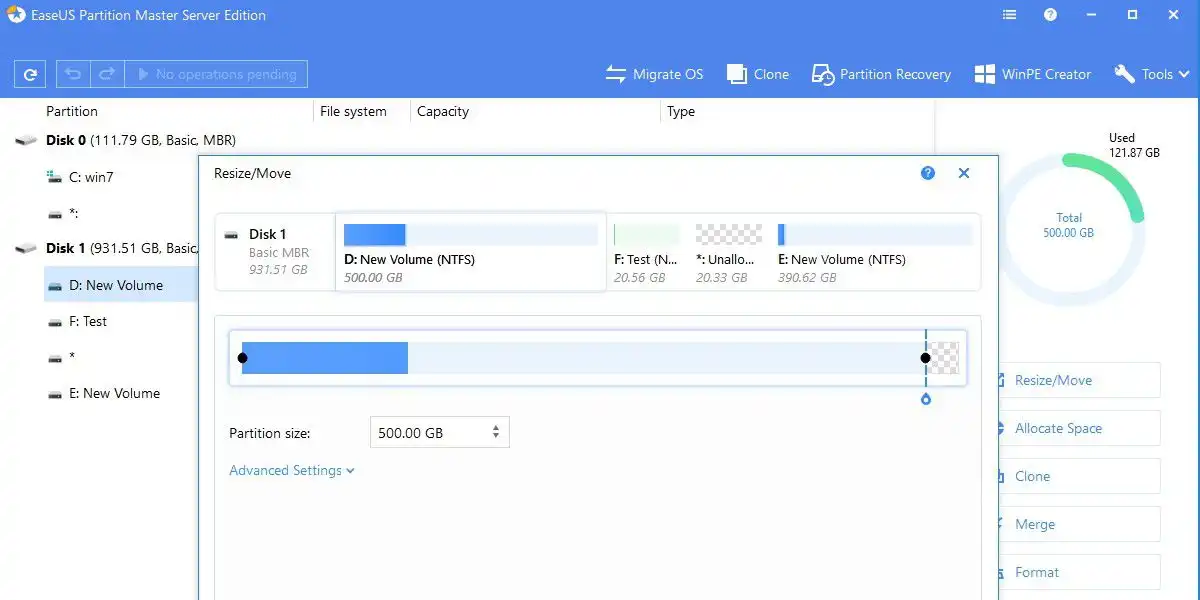This screenshot has height=600, width=1200.
Task: Click the redo arrow icon
Action: 107,74
